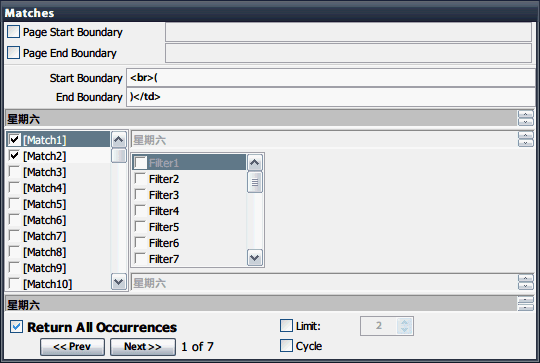Check the [Match10] checkbox
Viewport: 540px width, 363px height.
(x=14, y=283)
